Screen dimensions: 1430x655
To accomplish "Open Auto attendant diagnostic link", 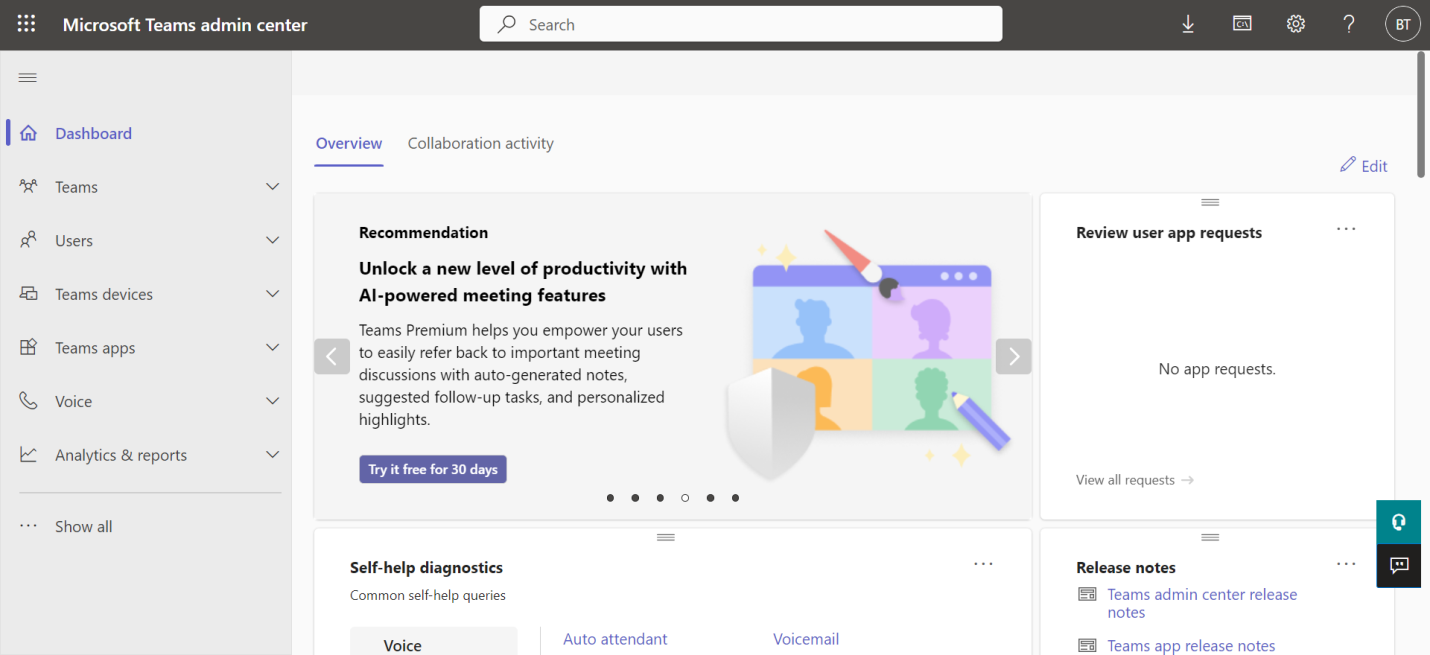I will [x=615, y=639].
